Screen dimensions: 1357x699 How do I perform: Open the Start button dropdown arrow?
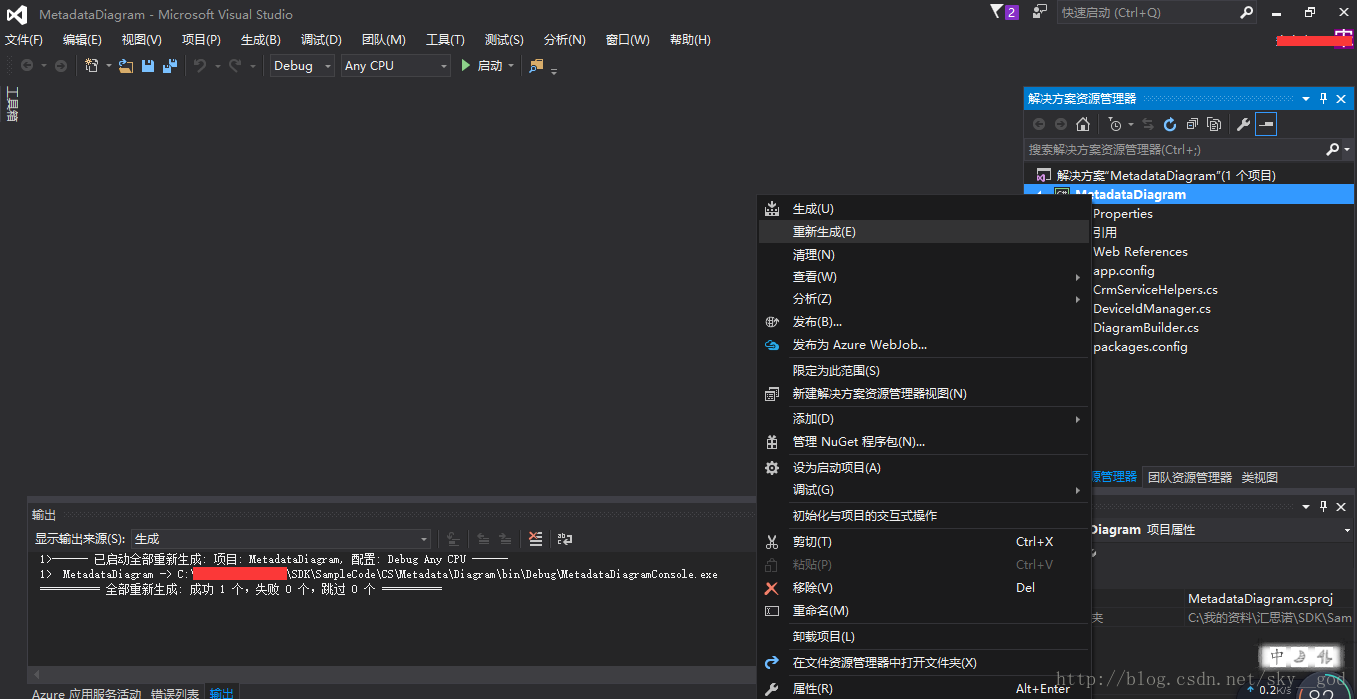(511, 66)
